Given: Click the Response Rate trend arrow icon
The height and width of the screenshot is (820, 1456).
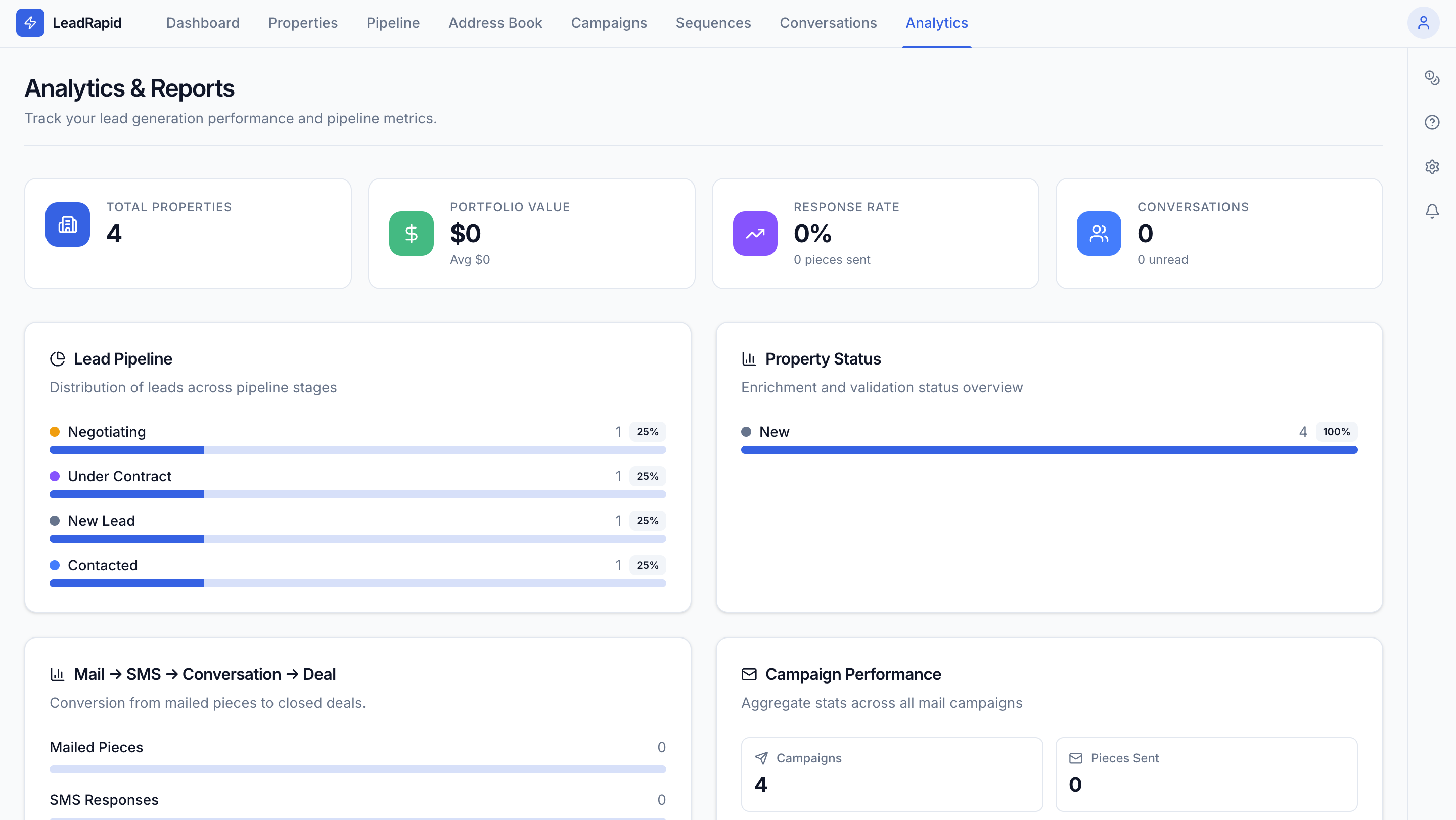Looking at the screenshot, I should [x=755, y=234].
